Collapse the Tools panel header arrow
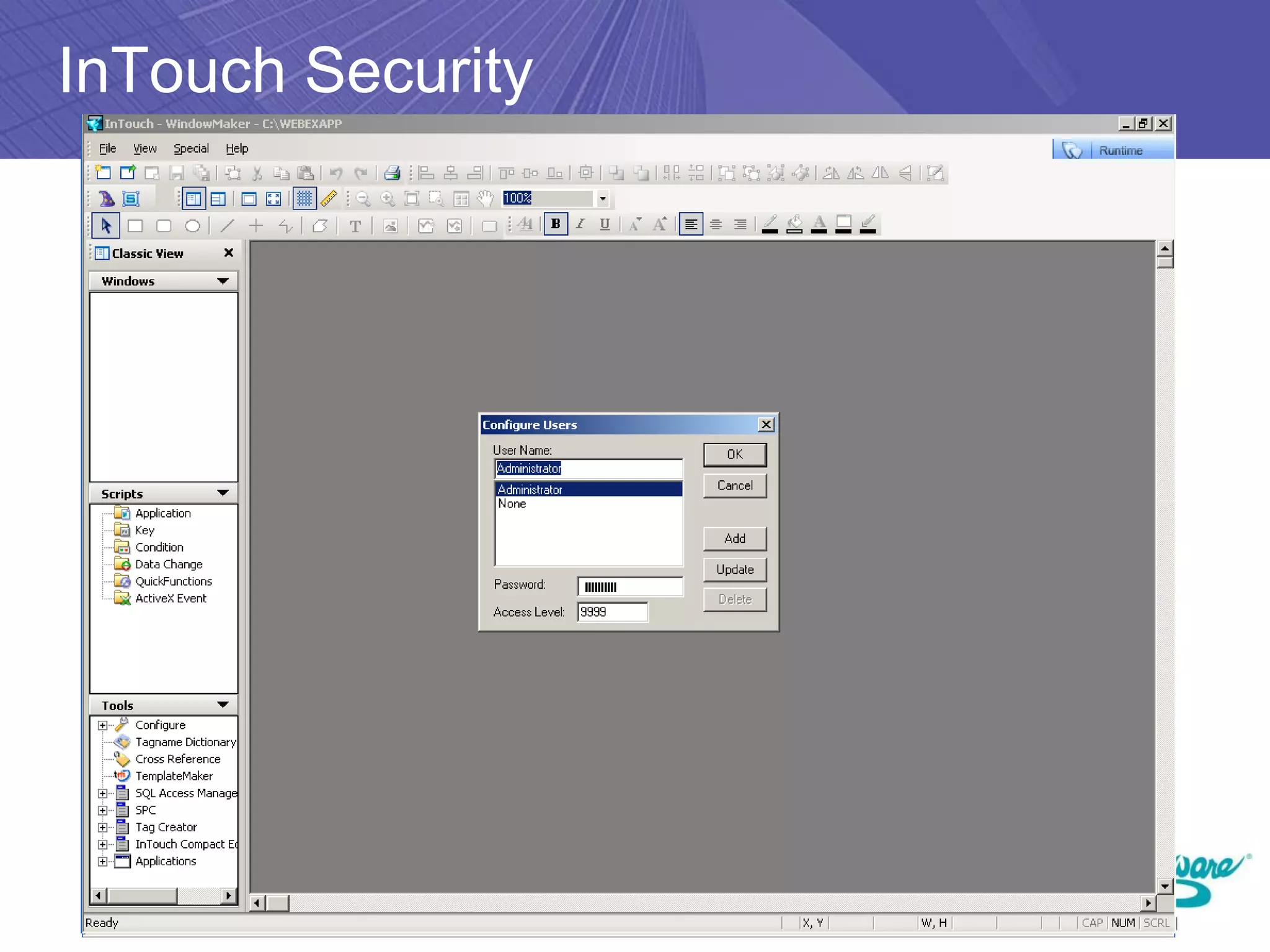The height and width of the screenshot is (952, 1270). coord(223,705)
